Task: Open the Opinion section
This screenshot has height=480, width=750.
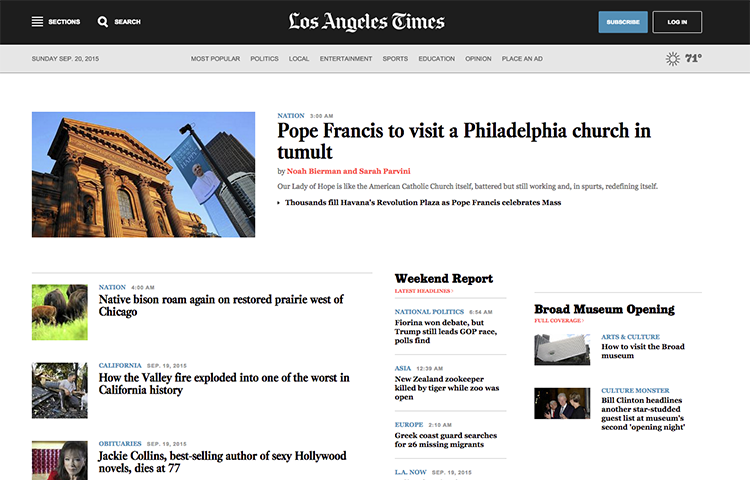Action: tap(478, 59)
